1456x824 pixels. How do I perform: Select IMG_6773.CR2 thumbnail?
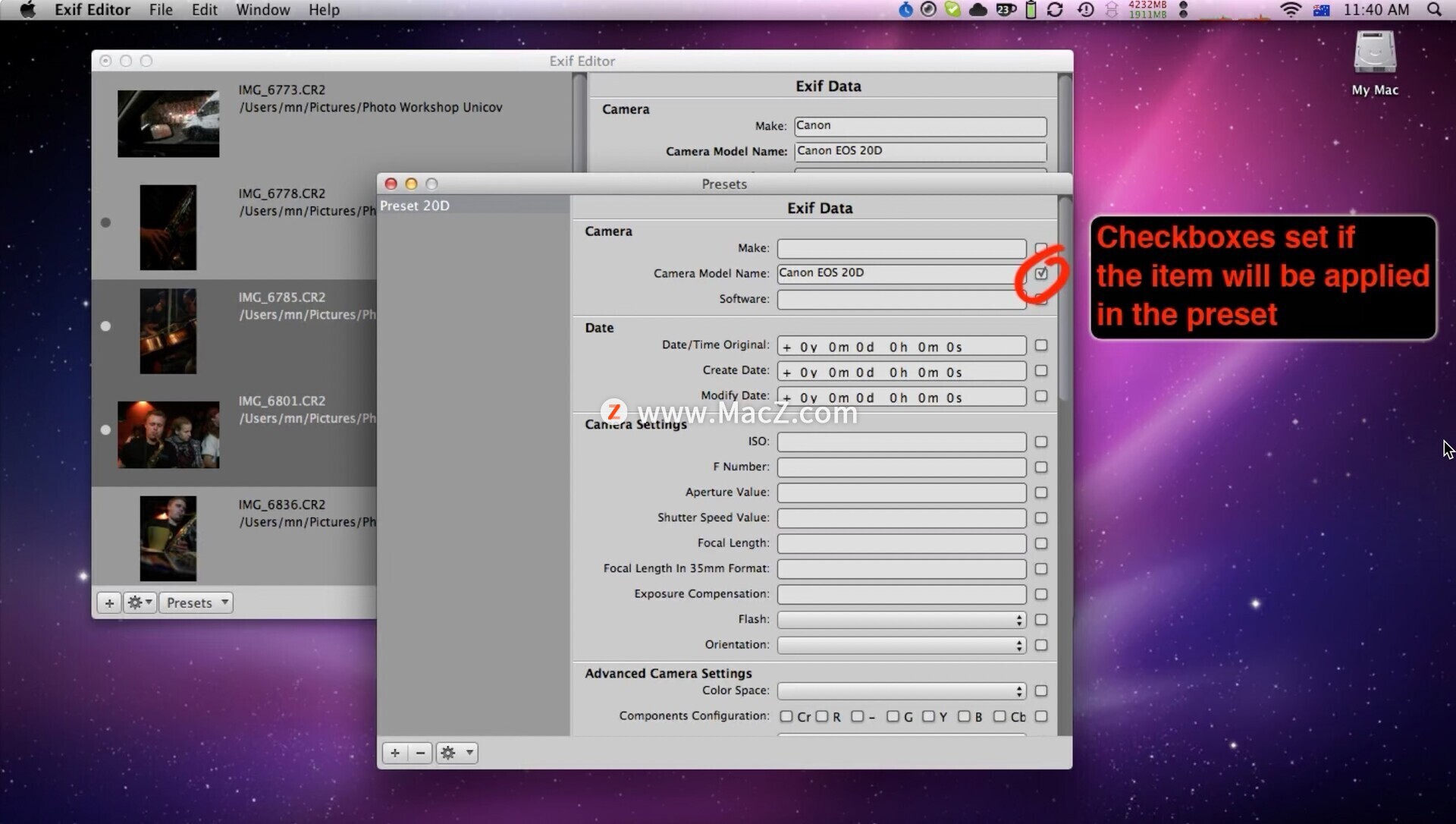pyautogui.click(x=168, y=124)
